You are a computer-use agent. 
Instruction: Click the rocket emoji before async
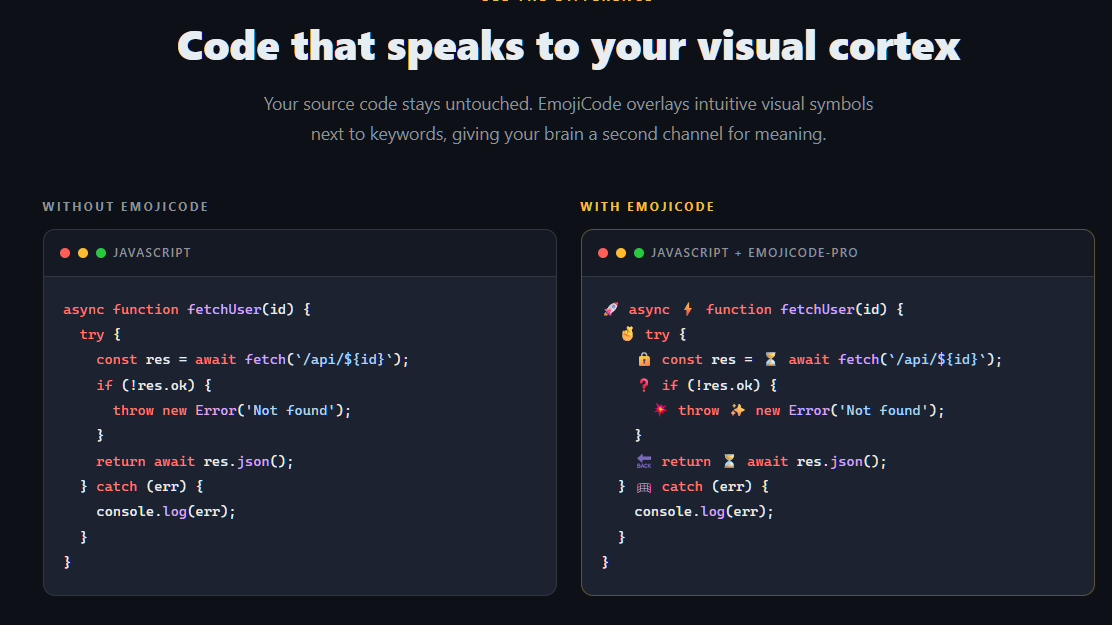click(611, 310)
